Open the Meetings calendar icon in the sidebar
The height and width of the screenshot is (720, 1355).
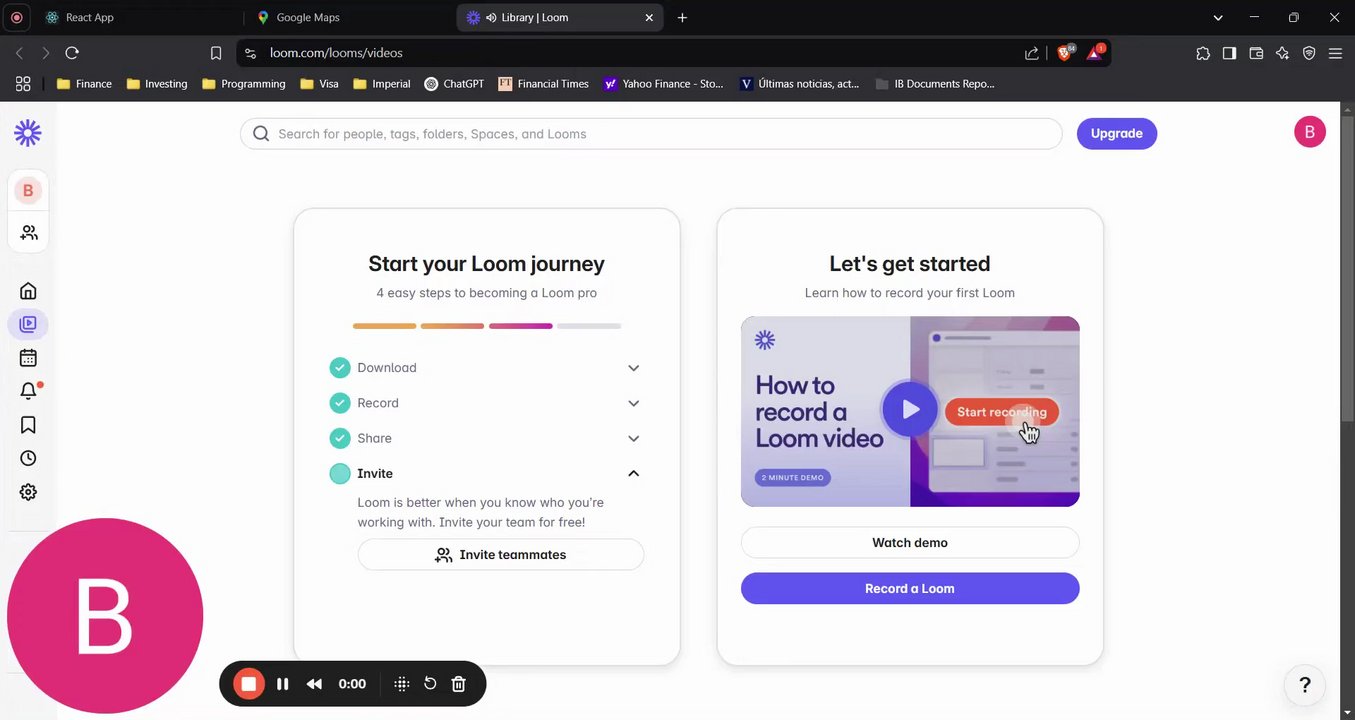28,358
